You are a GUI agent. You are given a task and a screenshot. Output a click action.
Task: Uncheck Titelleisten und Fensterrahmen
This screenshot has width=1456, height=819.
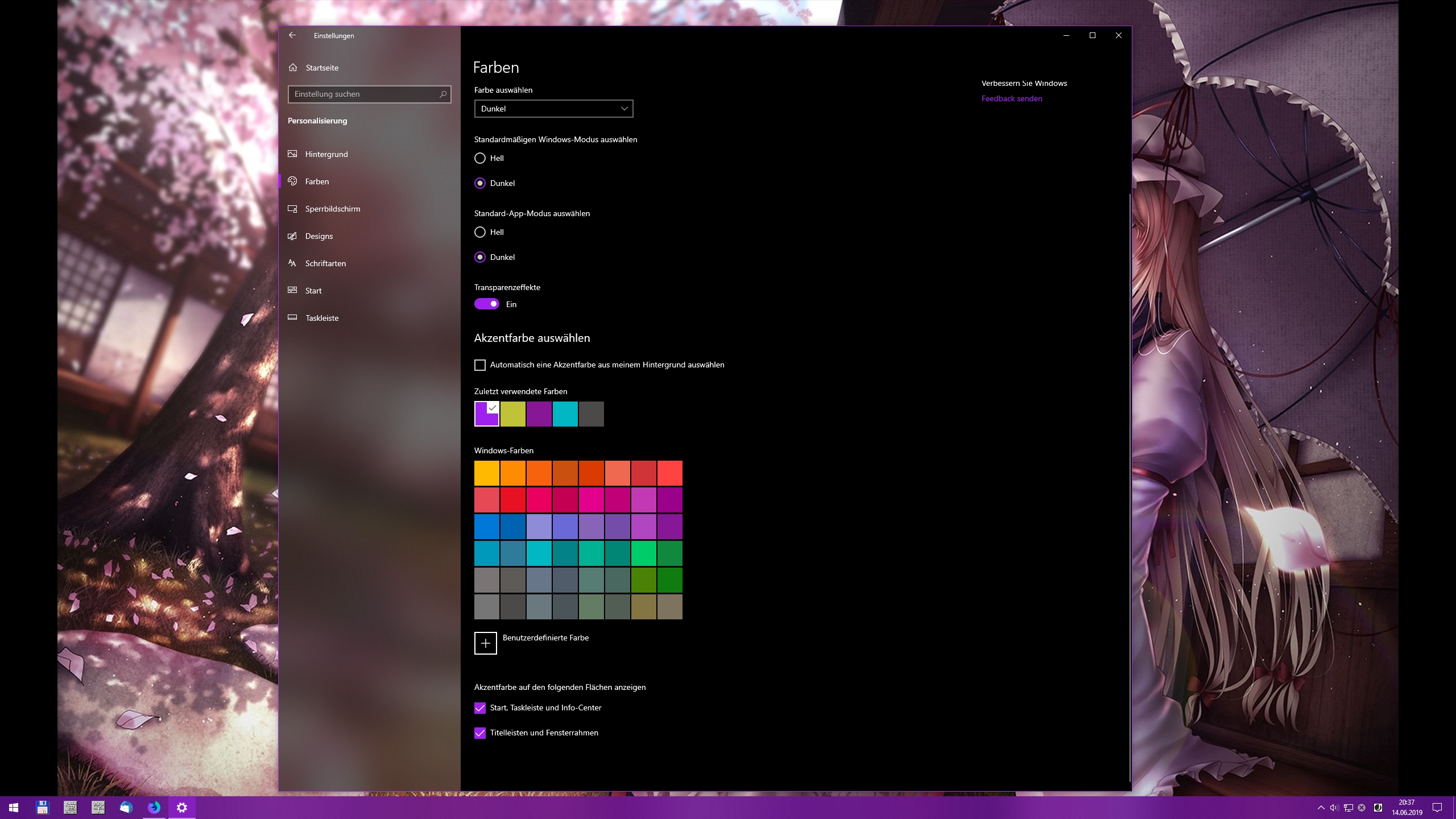tap(480, 733)
